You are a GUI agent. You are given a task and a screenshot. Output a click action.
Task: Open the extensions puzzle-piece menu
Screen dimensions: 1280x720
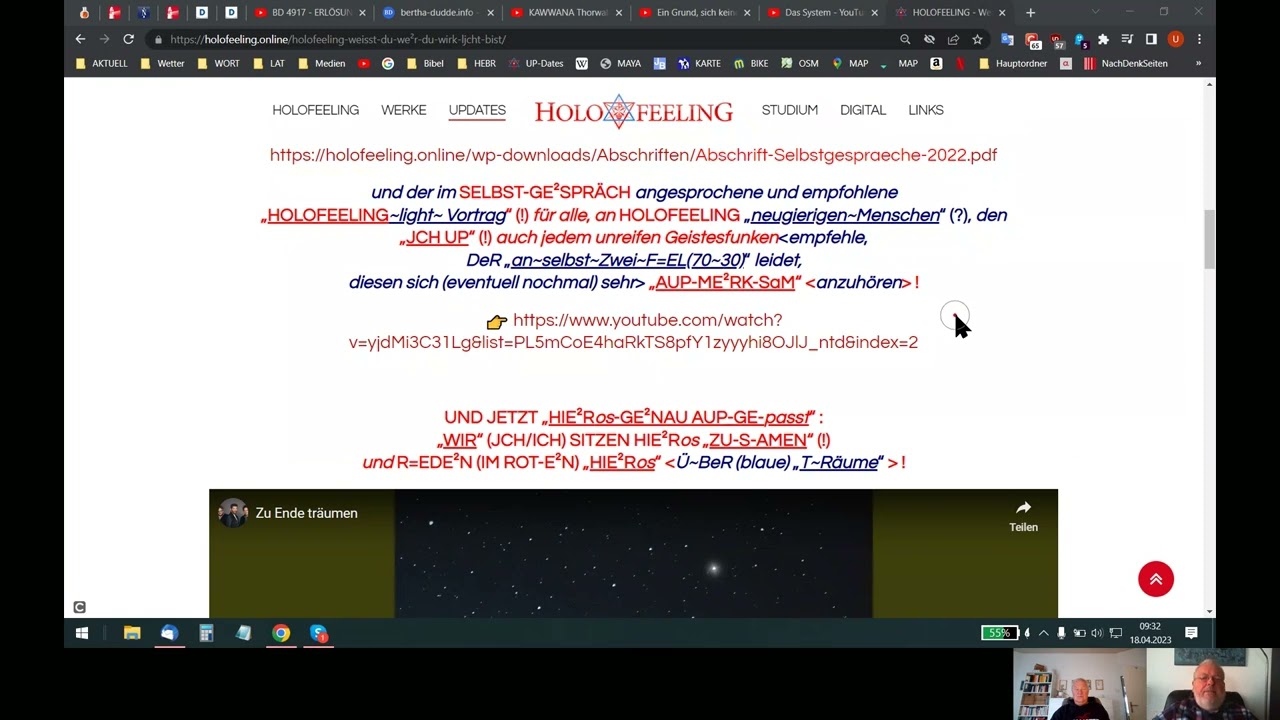pyautogui.click(x=1103, y=39)
